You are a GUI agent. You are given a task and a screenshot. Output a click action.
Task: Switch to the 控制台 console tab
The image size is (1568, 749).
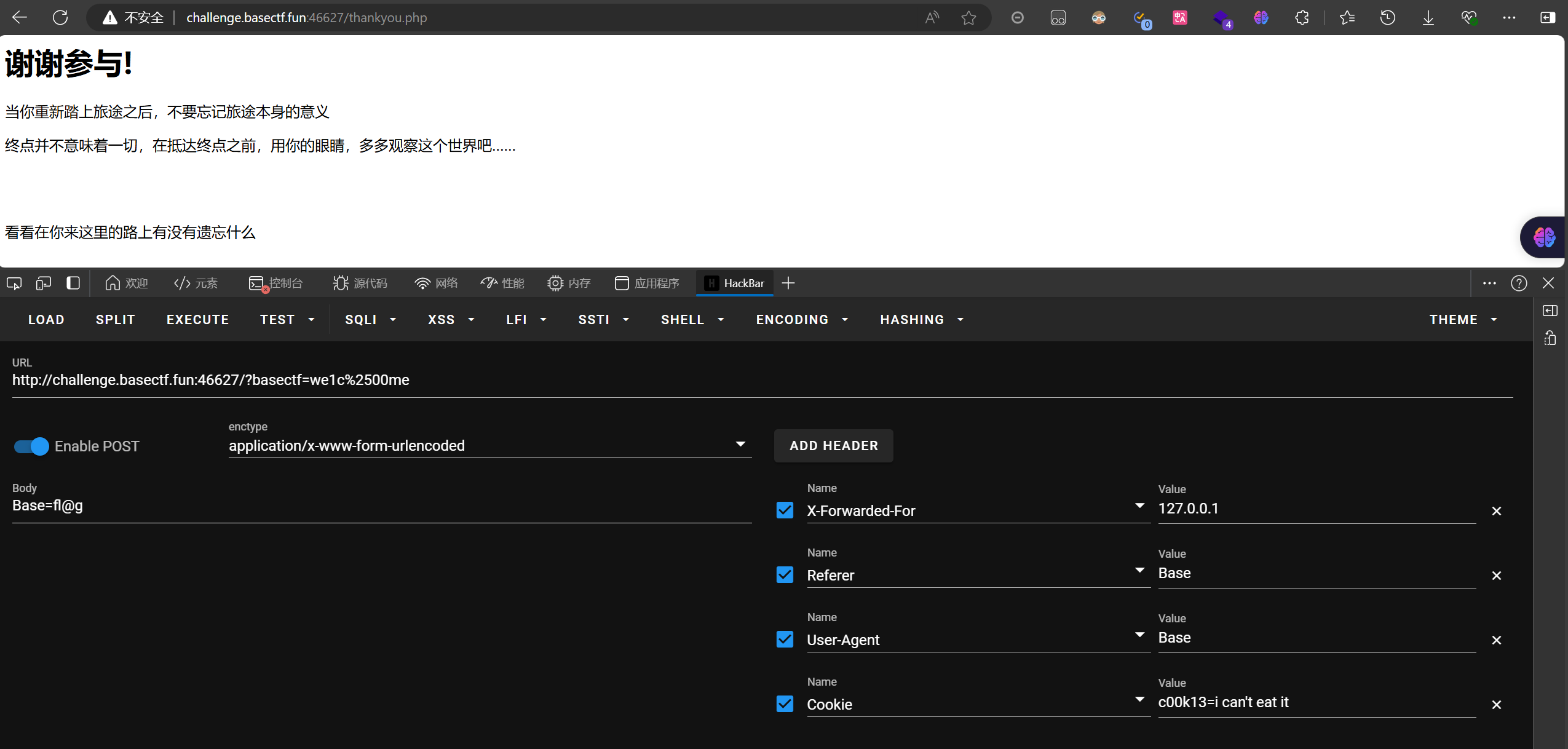[276, 283]
